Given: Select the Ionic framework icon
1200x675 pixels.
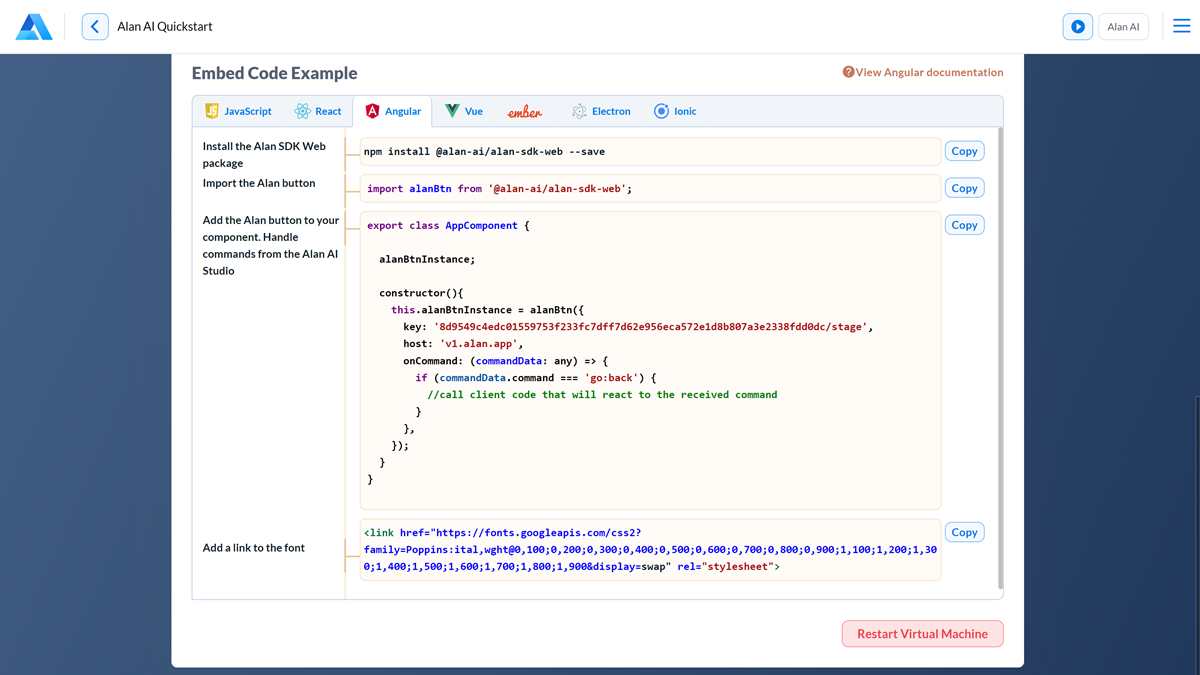Looking at the screenshot, I should [660, 111].
